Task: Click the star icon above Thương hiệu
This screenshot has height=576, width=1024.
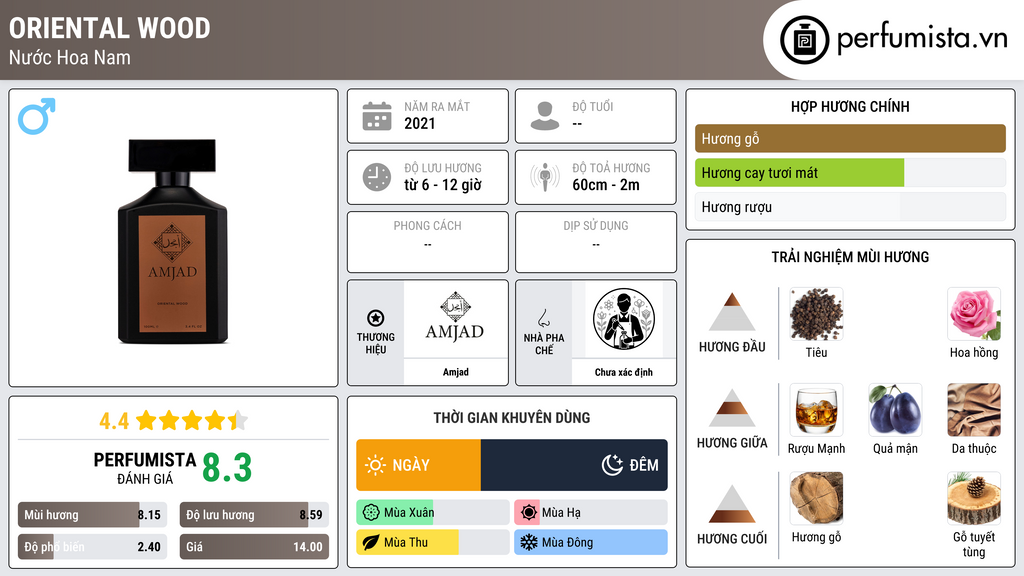Action: pos(376,318)
